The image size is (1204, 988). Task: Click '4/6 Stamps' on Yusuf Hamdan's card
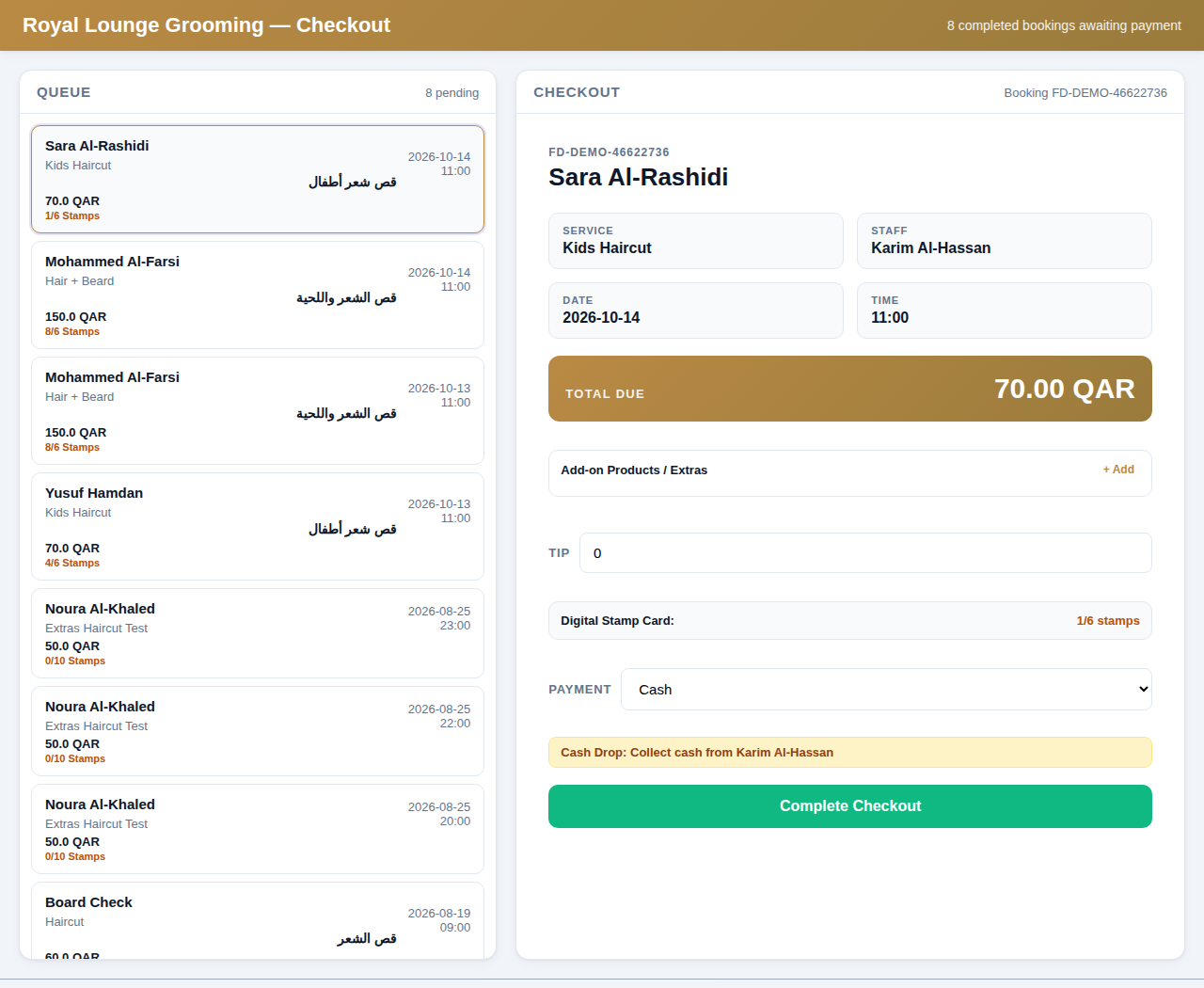tap(72, 563)
